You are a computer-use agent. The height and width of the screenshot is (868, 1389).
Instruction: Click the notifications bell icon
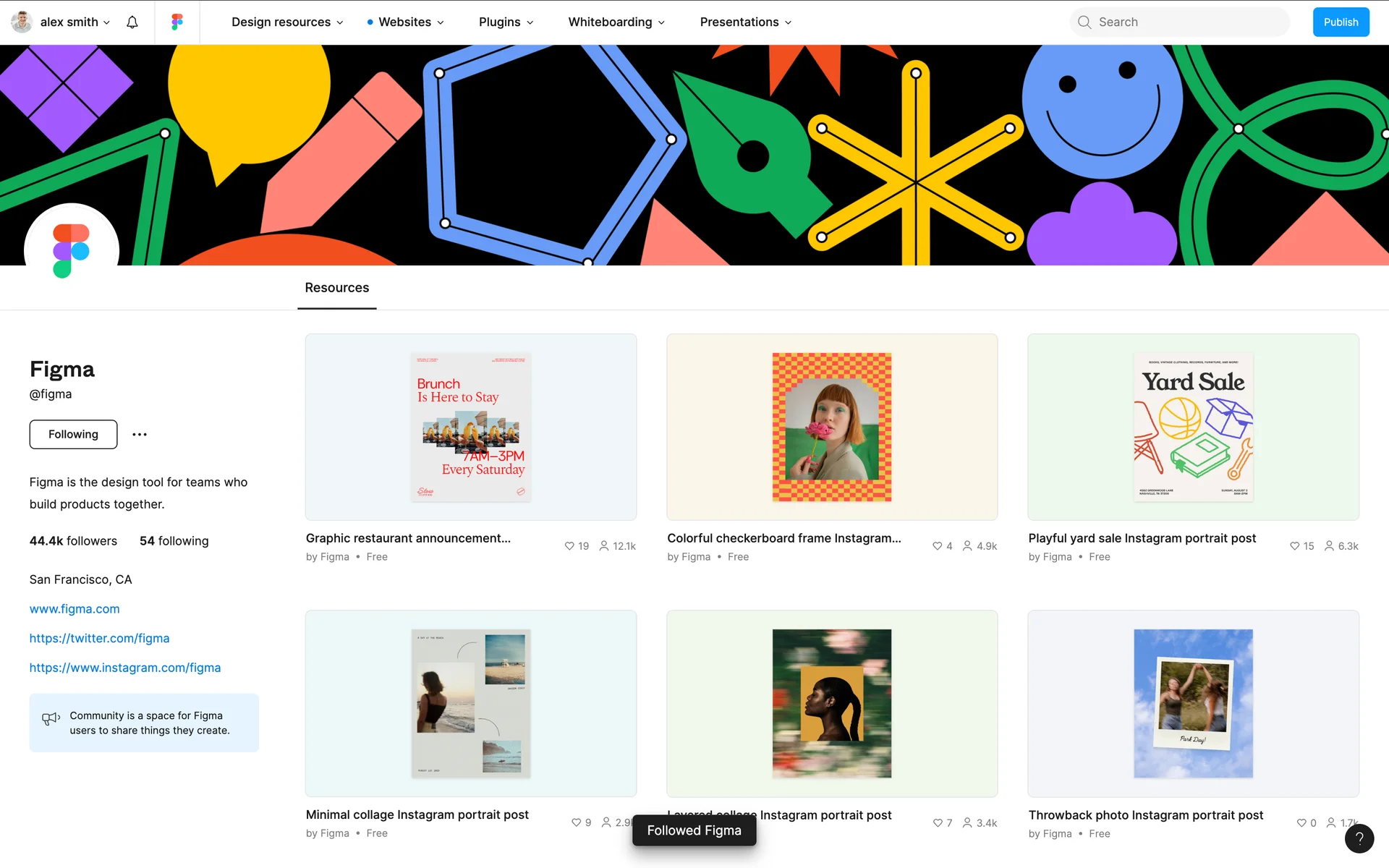point(132,22)
